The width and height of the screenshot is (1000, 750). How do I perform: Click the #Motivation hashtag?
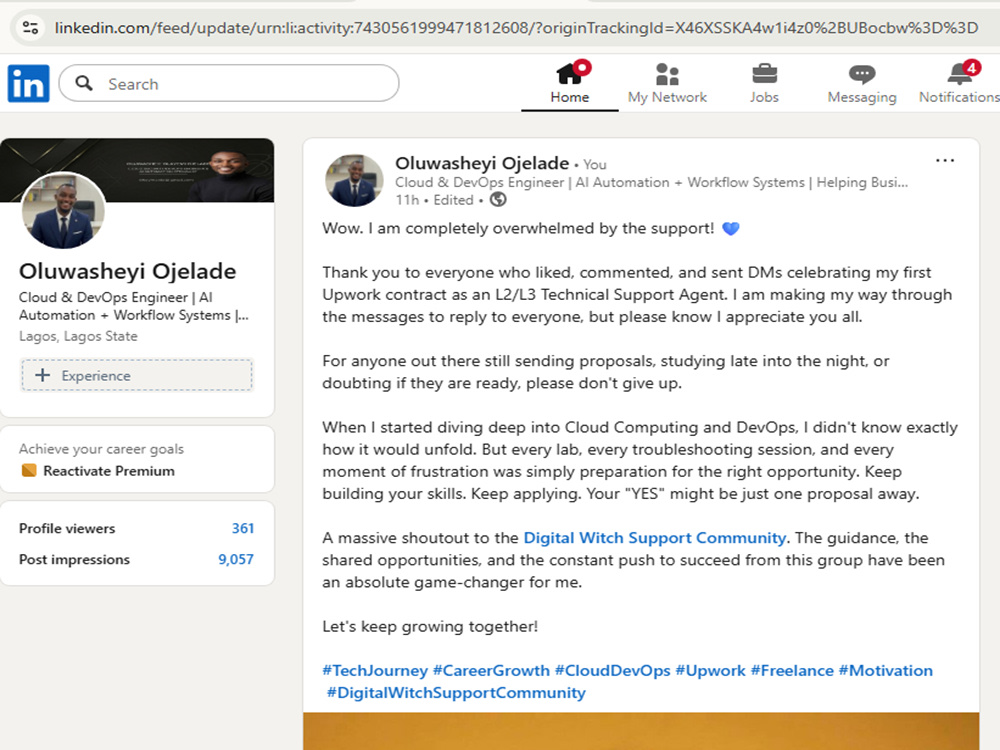pyautogui.click(x=886, y=670)
